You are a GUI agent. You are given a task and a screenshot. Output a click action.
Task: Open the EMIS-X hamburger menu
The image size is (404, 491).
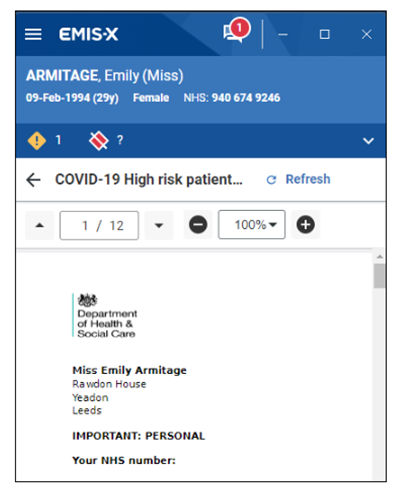tap(33, 34)
